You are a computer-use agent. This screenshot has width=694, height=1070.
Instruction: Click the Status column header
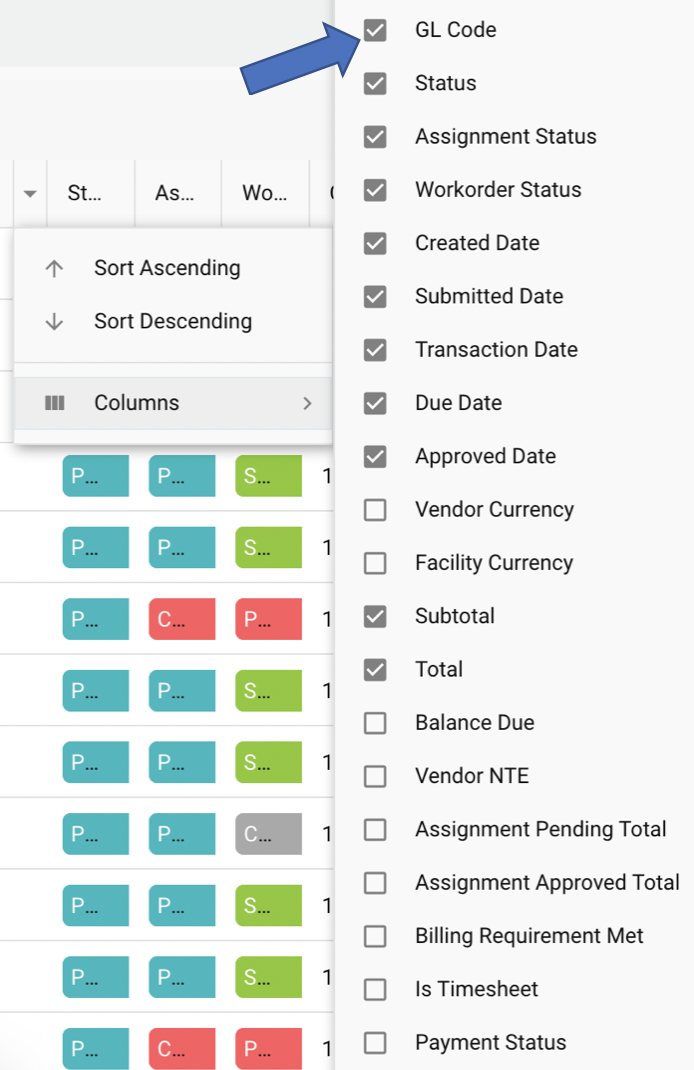(84, 193)
